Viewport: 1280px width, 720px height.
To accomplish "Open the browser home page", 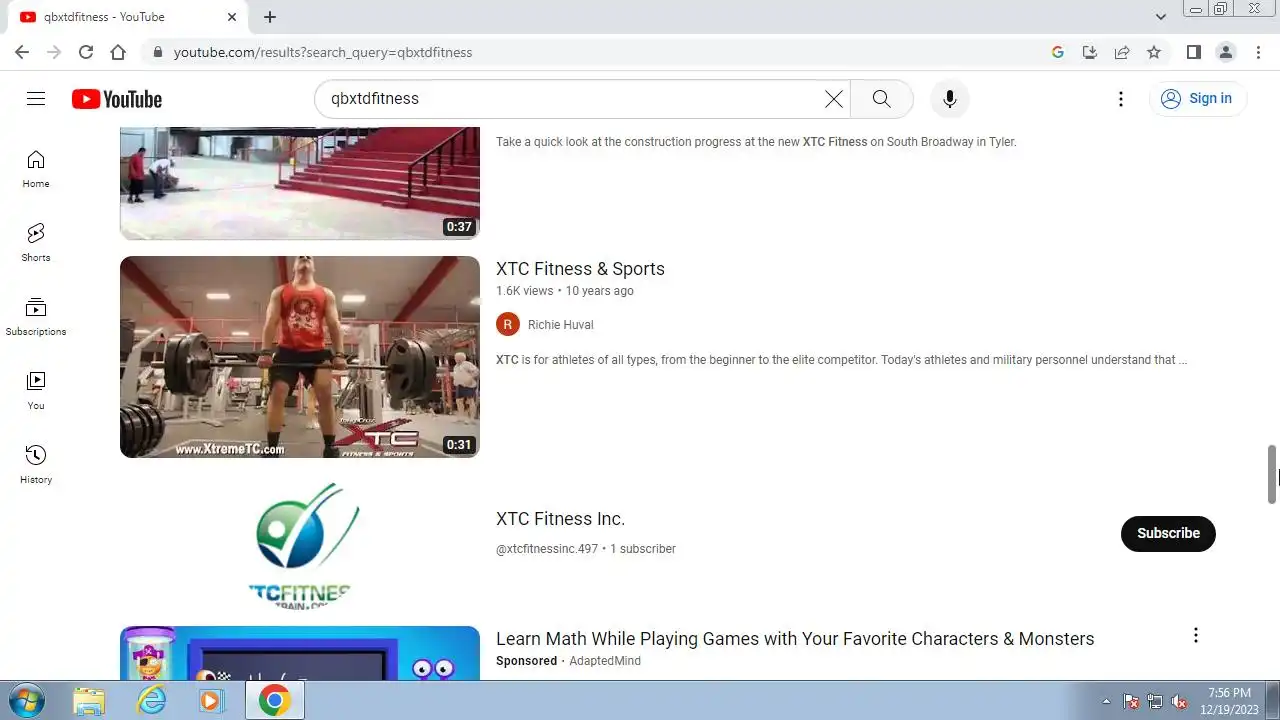I will tap(118, 52).
